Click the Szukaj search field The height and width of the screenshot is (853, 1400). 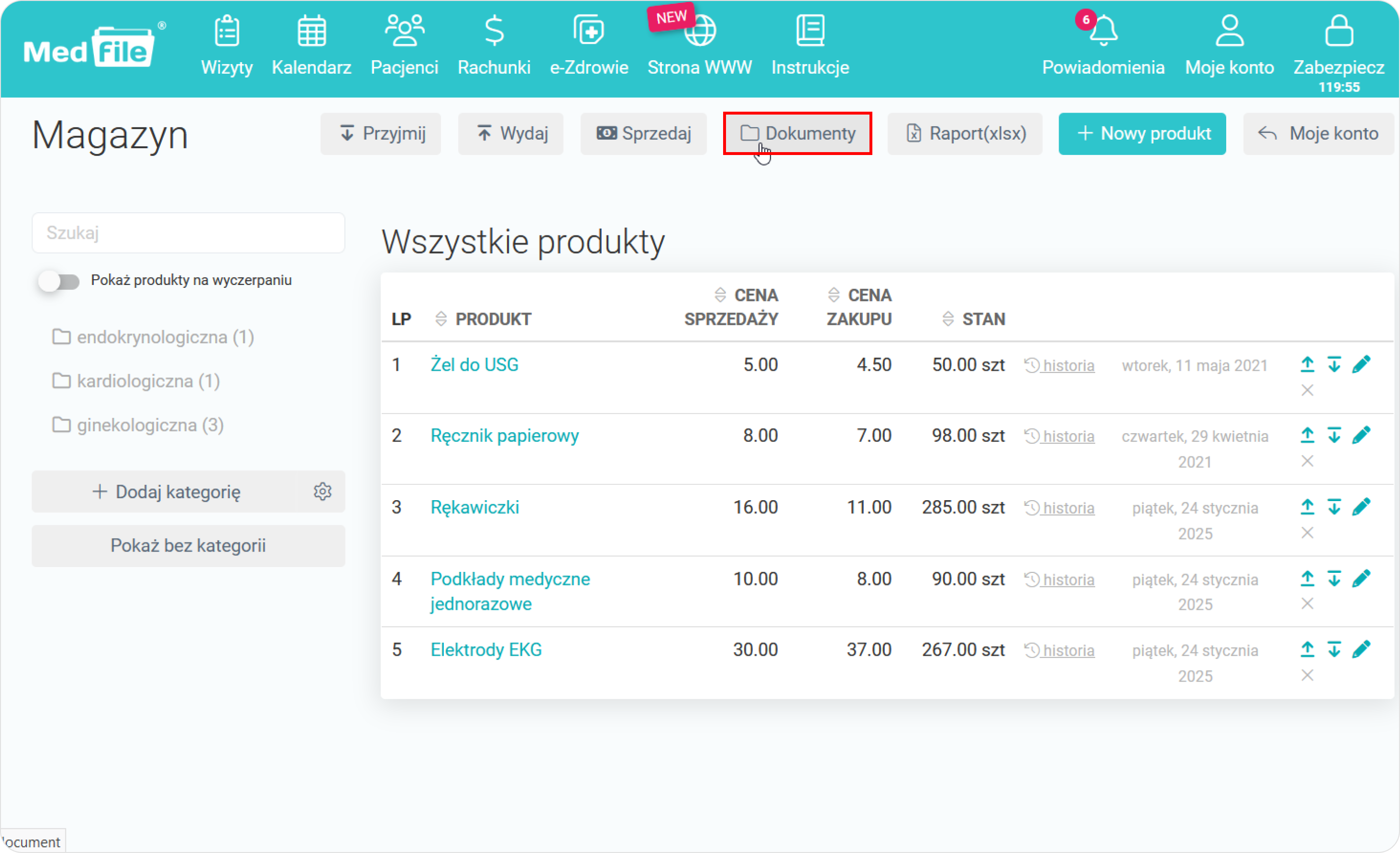click(x=188, y=233)
